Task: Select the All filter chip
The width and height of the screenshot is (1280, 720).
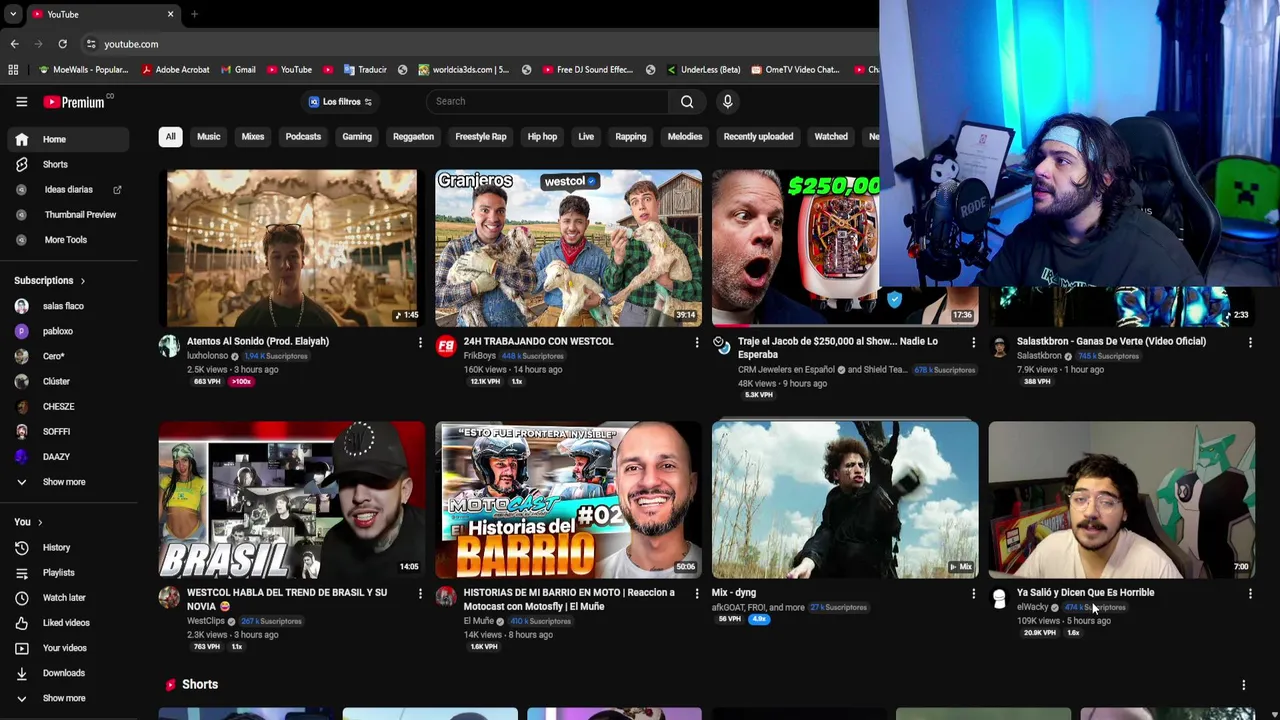Action: pyautogui.click(x=170, y=137)
